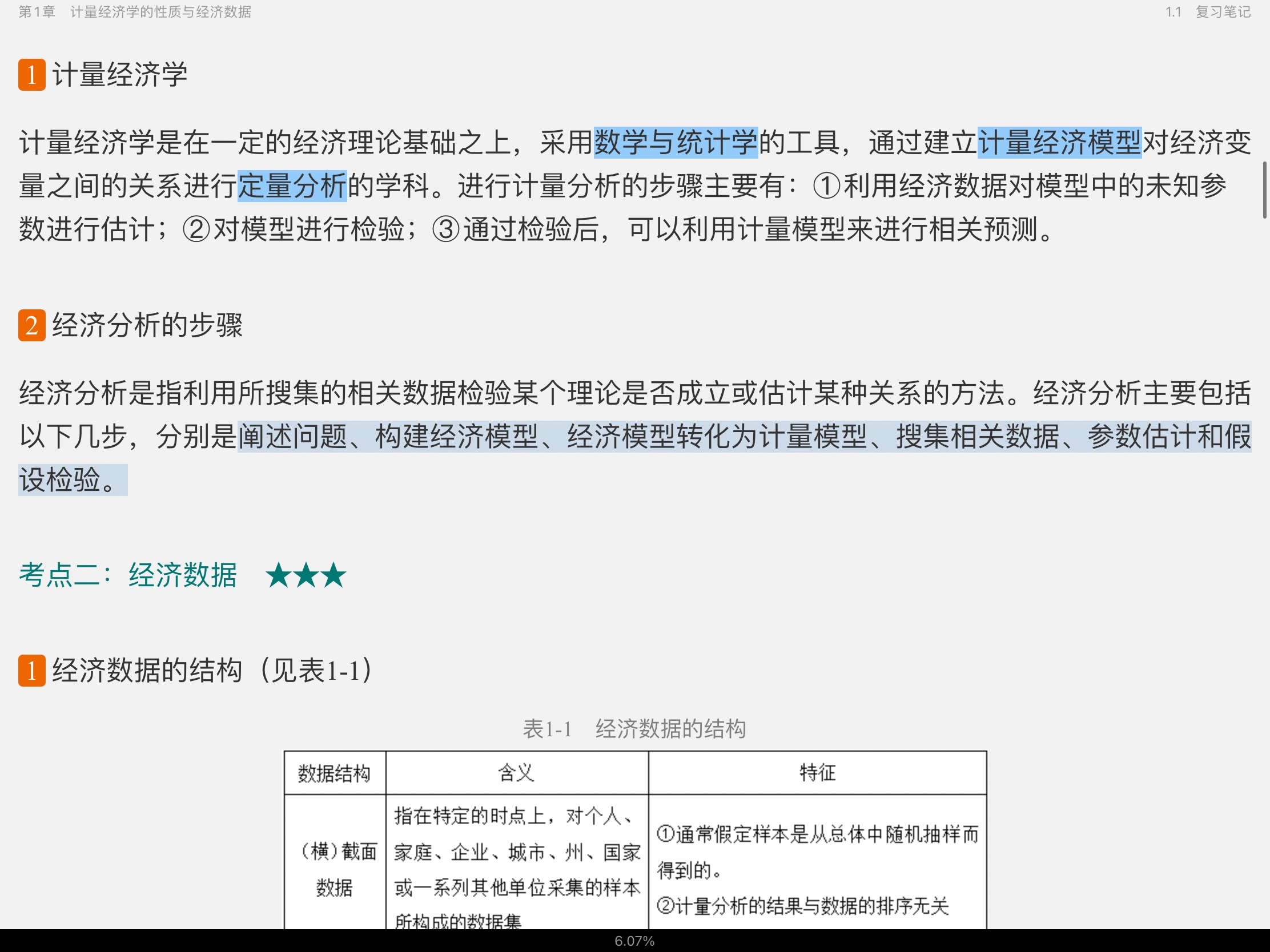This screenshot has height=952, width=1270.
Task: Tap the highlighted phrase '定量分析'
Action: (292, 186)
